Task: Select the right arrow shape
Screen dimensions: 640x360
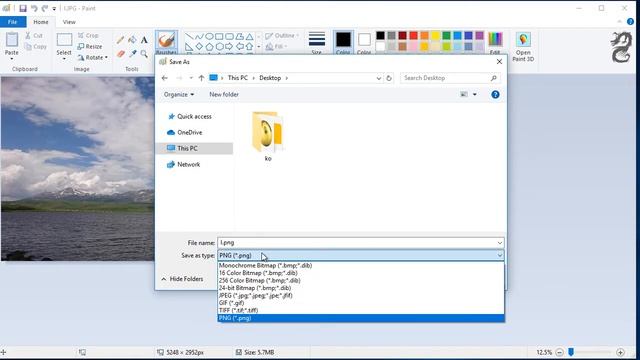Action: (229, 47)
